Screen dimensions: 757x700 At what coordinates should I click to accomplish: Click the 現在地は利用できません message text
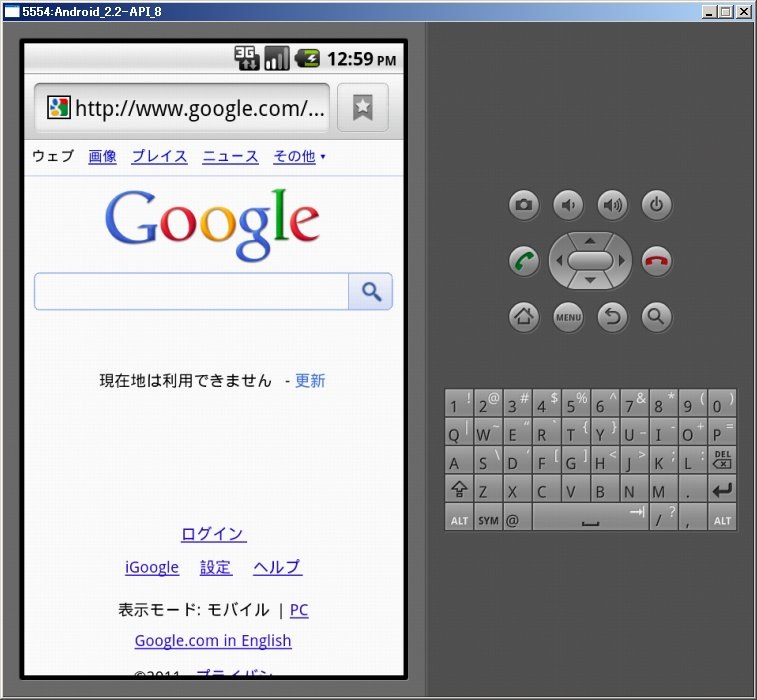point(185,380)
